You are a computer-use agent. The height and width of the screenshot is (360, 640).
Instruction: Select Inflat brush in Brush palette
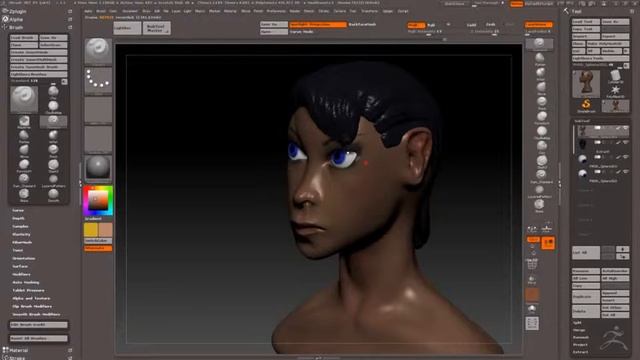pyautogui.click(x=53, y=136)
